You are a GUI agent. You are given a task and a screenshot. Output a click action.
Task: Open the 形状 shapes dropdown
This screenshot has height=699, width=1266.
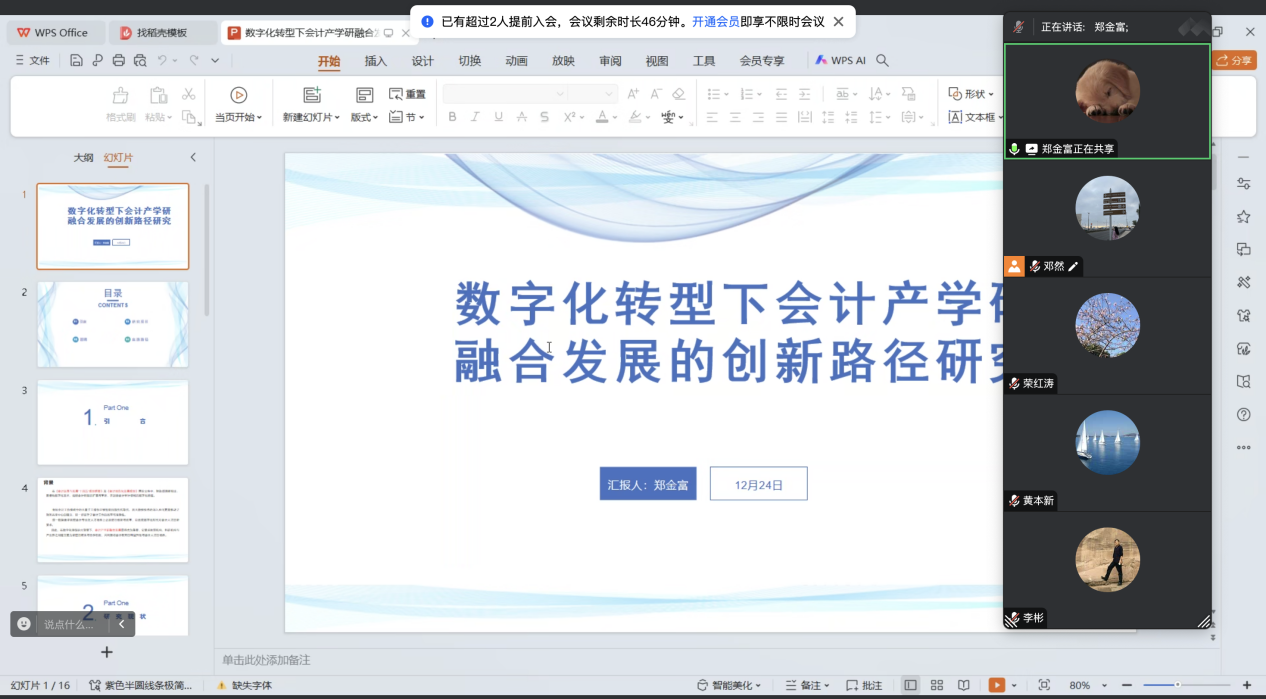click(x=971, y=94)
